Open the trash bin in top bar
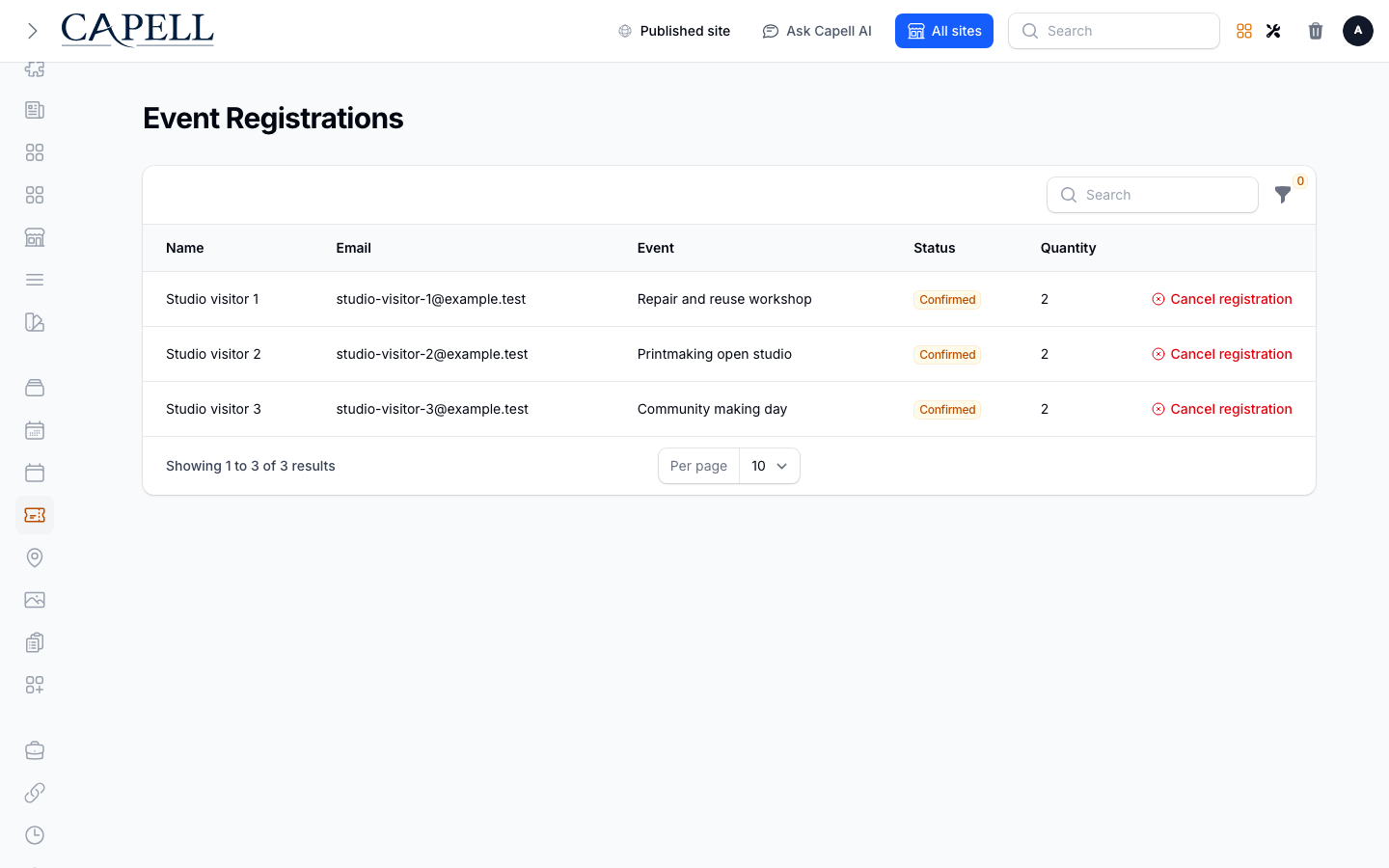This screenshot has width=1389, height=868. [x=1316, y=31]
